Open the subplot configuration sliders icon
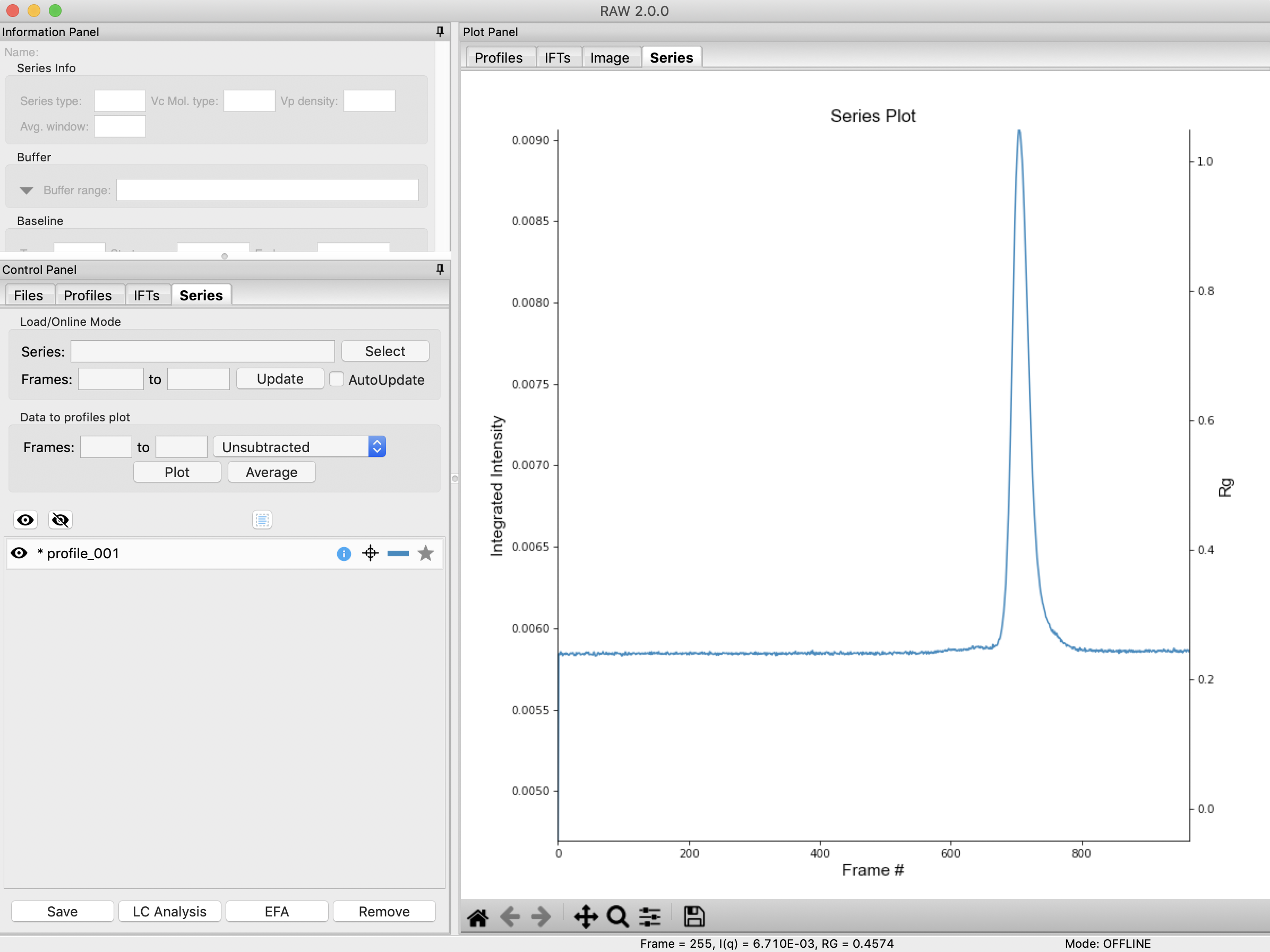The height and width of the screenshot is (952, 1270). 649,916
